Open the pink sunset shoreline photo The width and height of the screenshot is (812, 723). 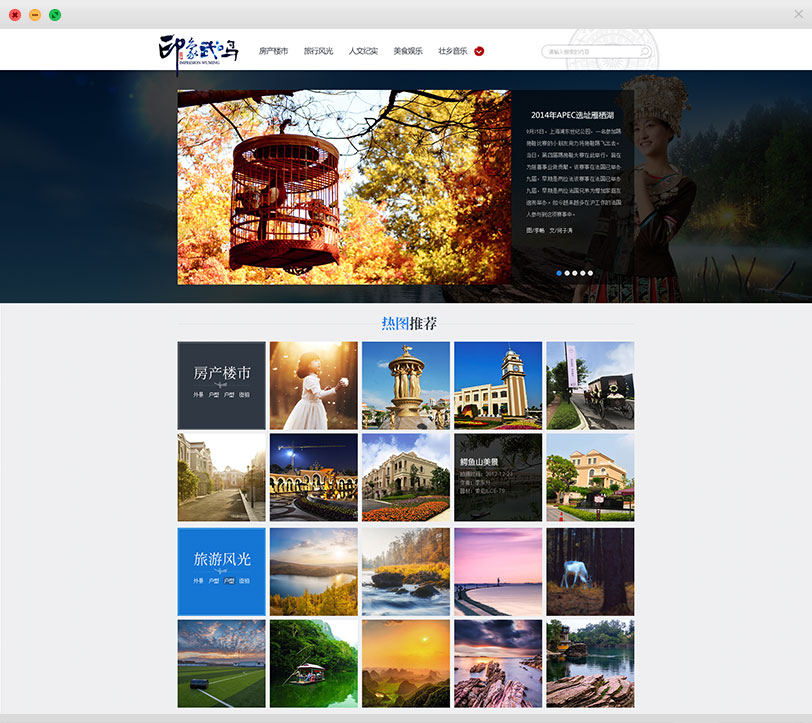[x=498, y=572]
